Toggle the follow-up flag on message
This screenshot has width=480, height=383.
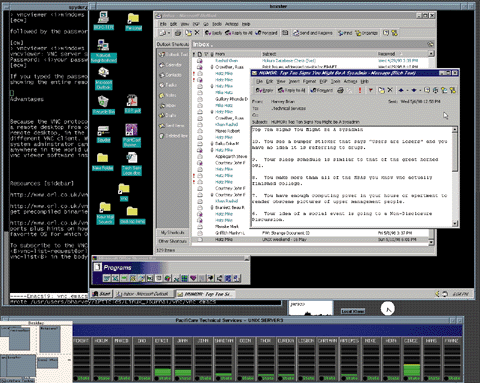click(370, 90)
